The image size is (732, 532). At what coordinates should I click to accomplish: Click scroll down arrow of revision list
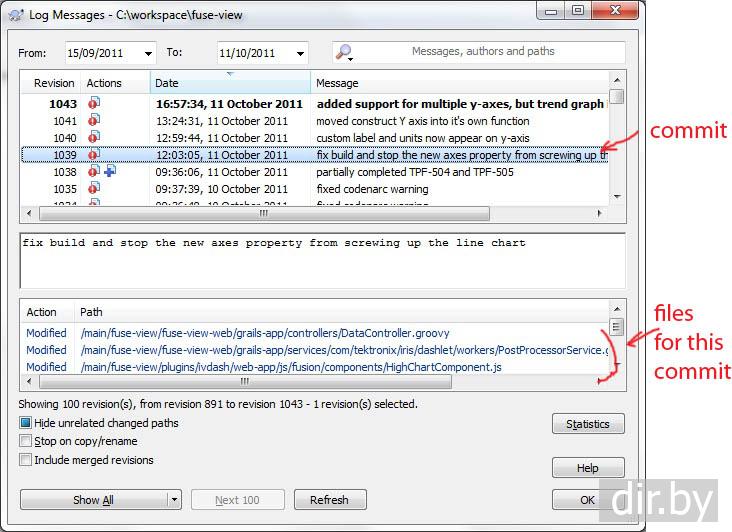(617, 196)
